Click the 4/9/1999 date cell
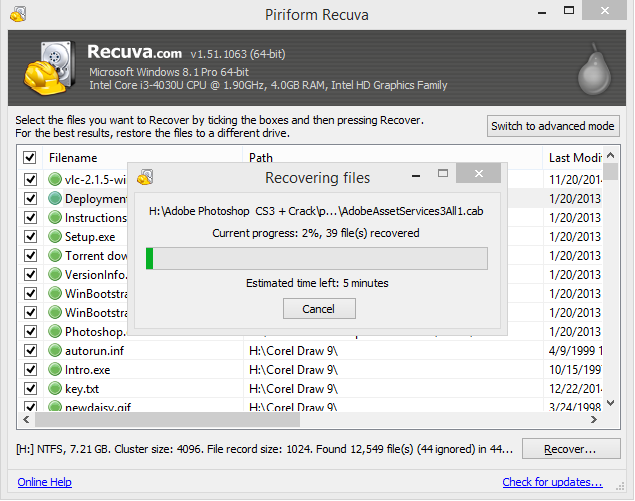Viewport: 635px width, 501px height. [575, 351]
